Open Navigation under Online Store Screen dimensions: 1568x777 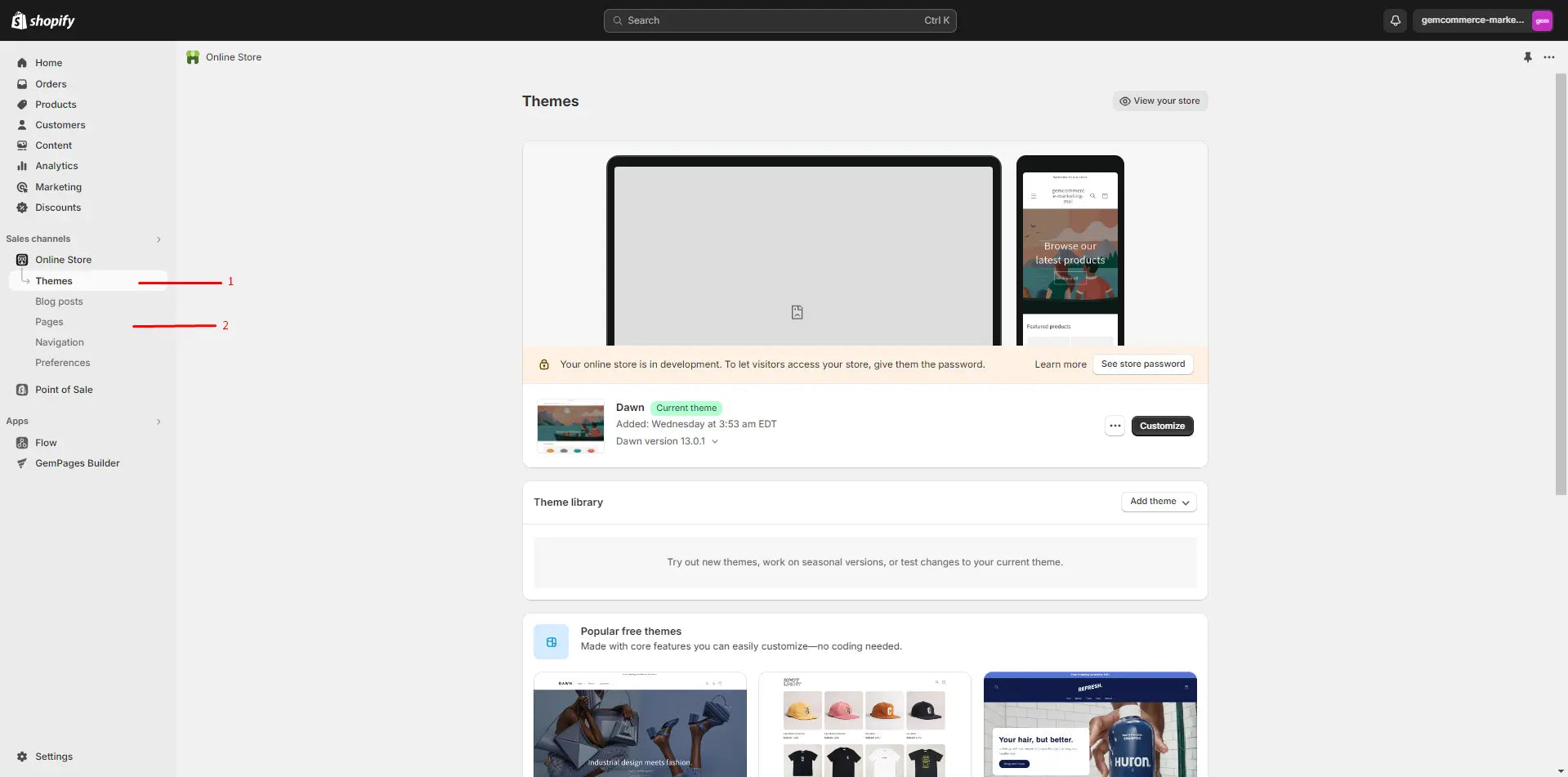click(x=60, y=342)
